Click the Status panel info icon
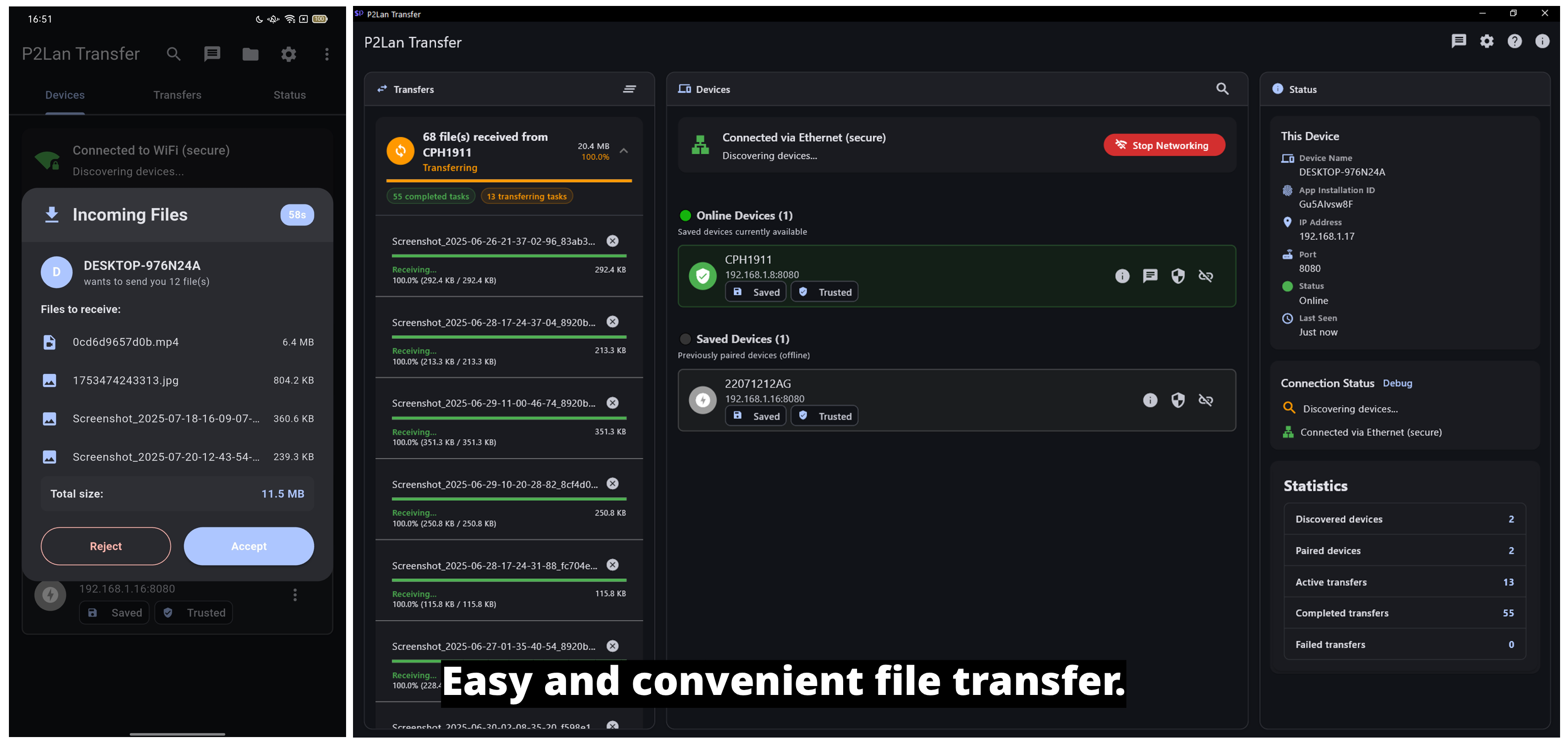This screenshot has width=1568, height=743. point(1278,89)
